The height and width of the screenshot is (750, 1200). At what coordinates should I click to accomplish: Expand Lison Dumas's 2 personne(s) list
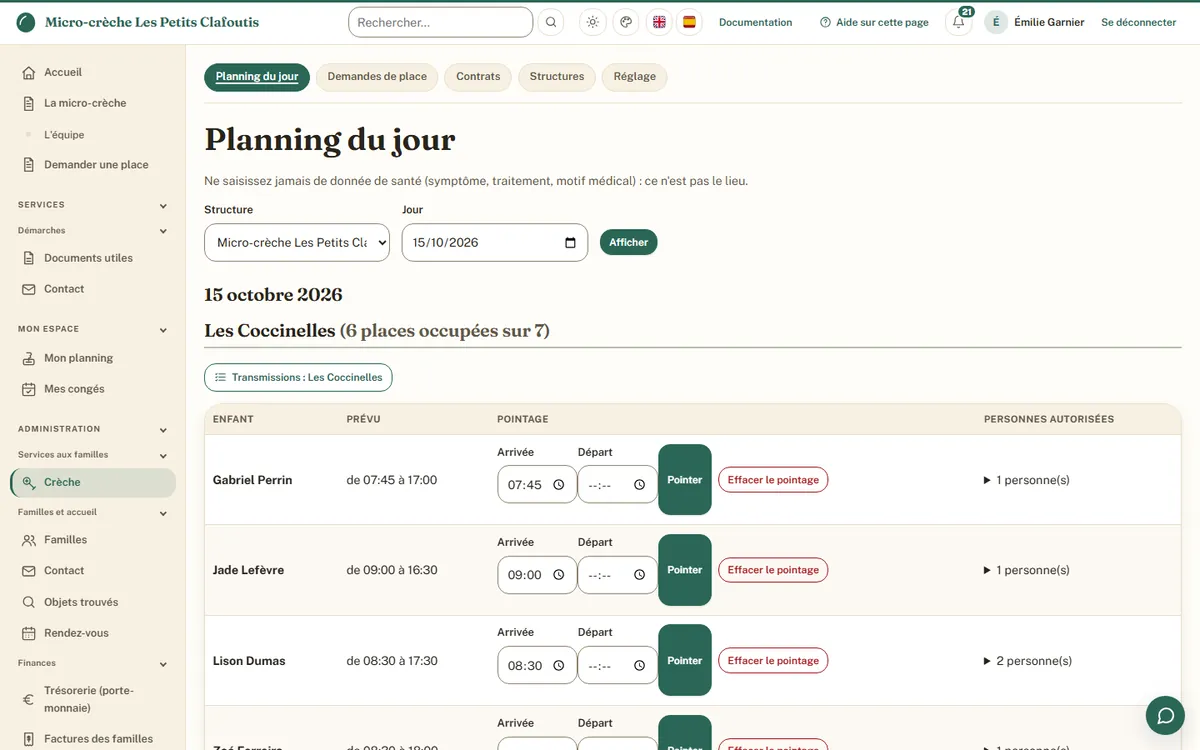[x=1028, y=661]
